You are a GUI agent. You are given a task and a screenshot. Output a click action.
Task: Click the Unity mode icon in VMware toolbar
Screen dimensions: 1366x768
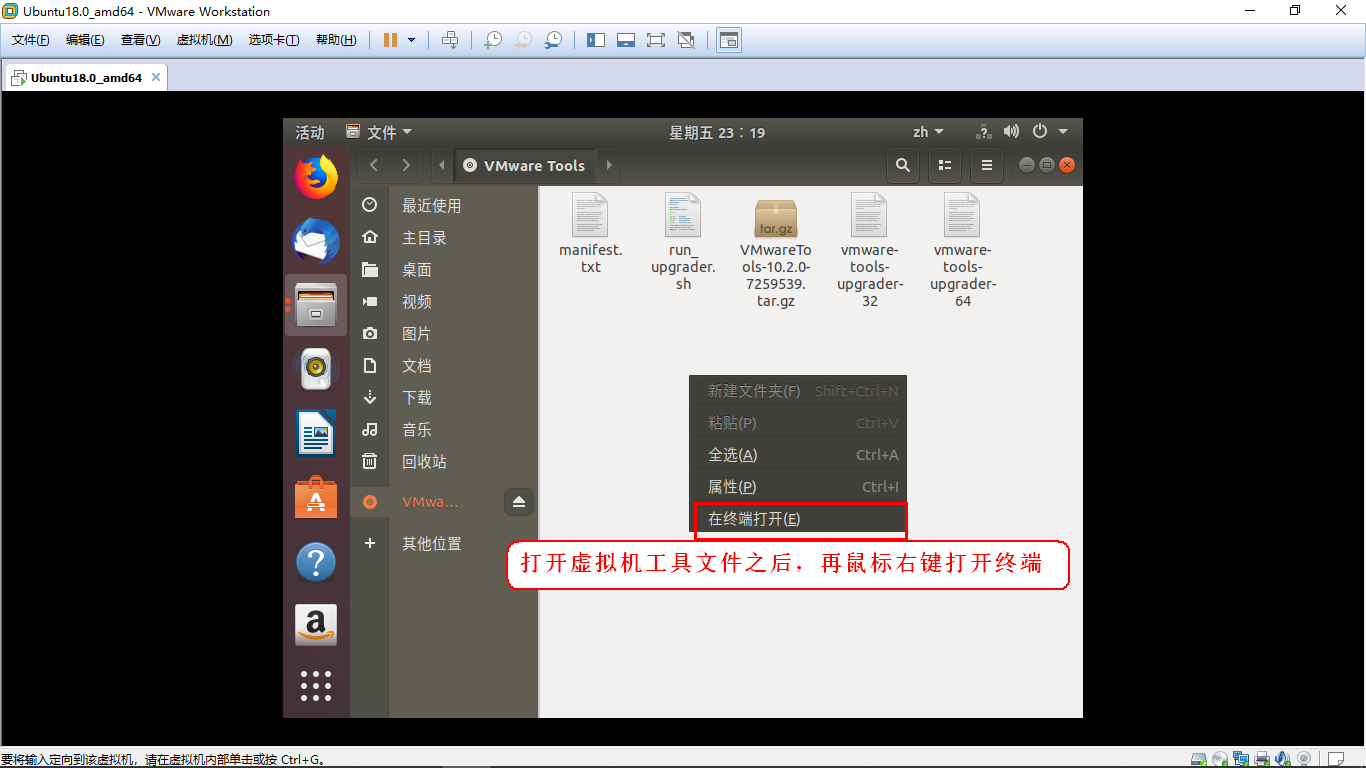tap(686, 40)
